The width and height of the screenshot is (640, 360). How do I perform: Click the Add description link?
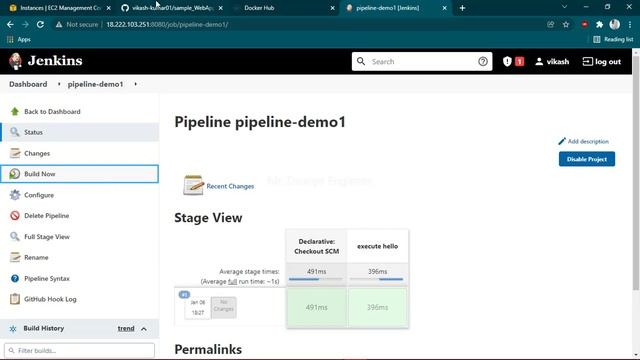click(x=584, y=141)
